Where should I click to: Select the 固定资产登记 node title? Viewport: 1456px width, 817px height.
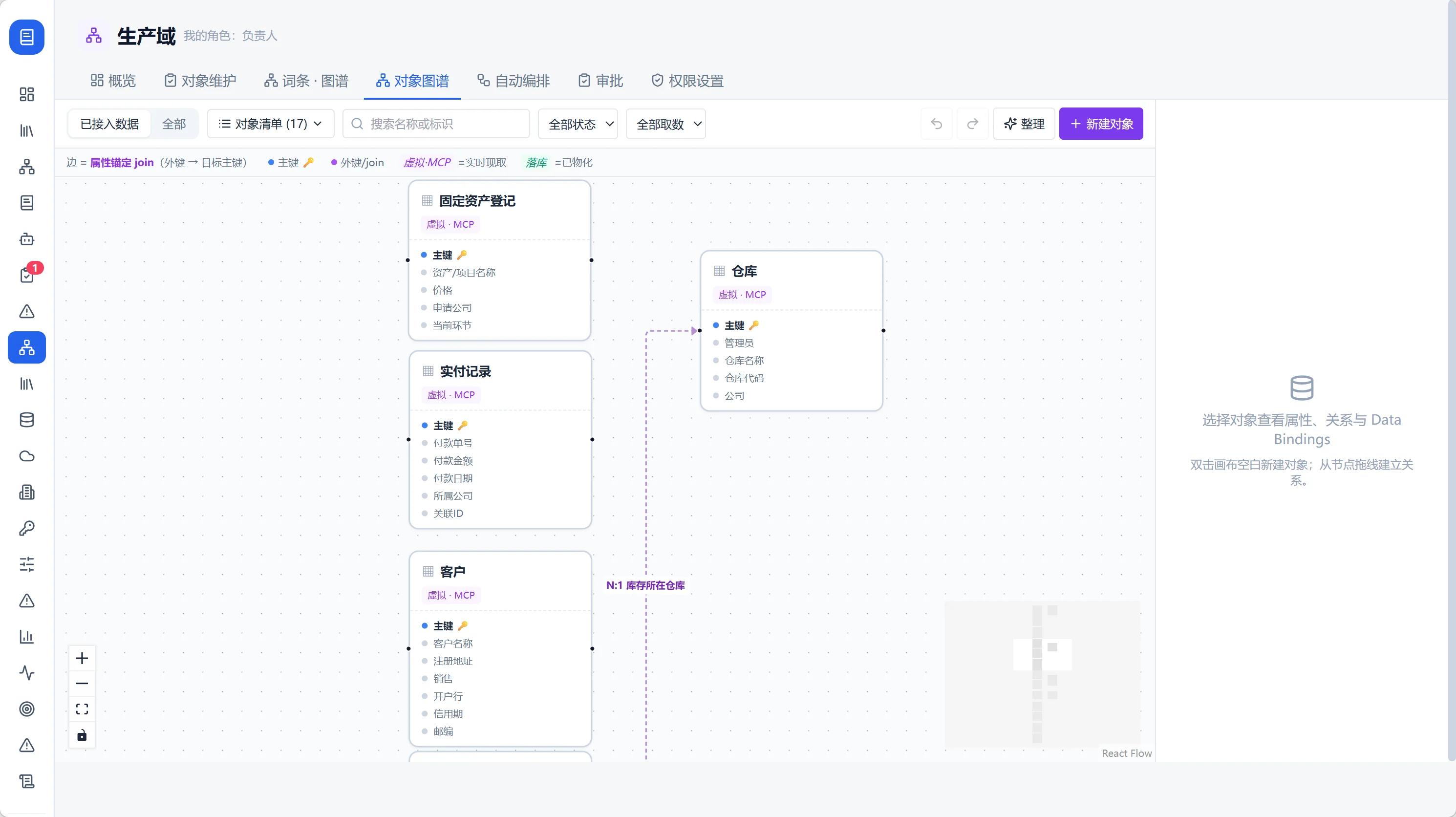tap(477, 201)
